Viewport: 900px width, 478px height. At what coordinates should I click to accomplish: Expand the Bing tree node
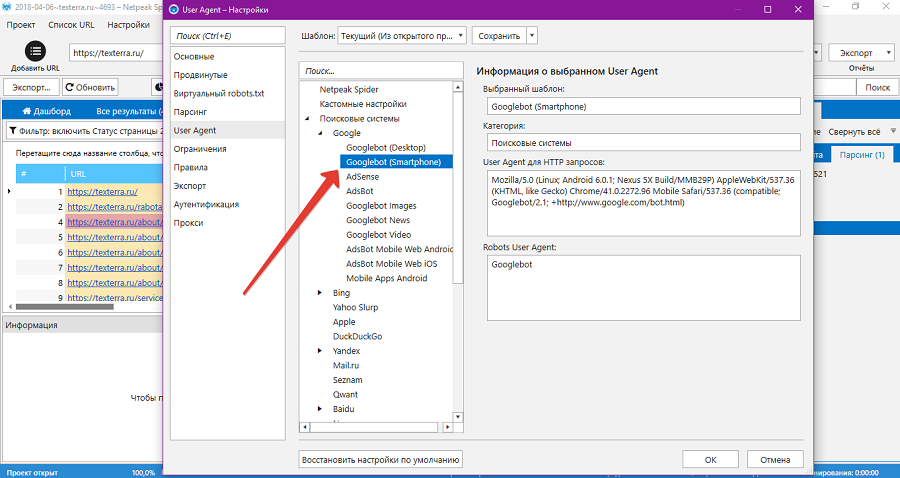click(x=320, y=293)
